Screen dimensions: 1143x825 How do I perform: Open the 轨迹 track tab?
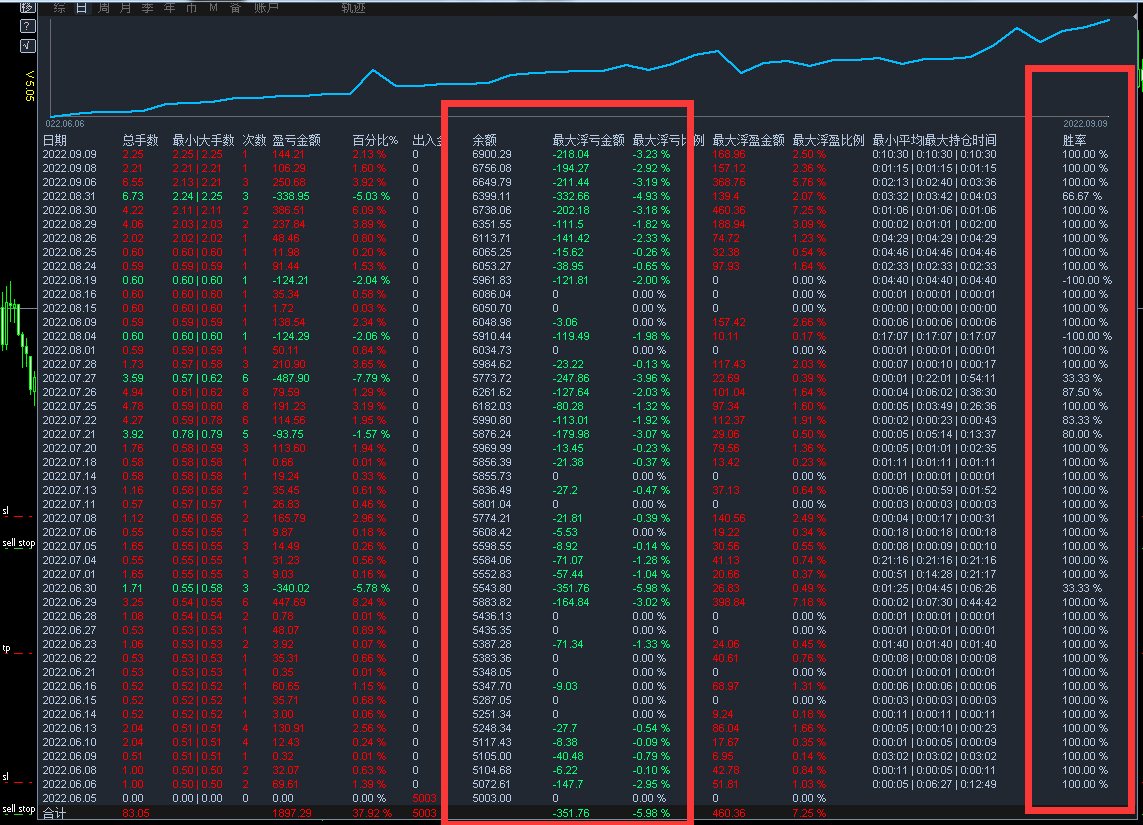(x=354, y=8)
